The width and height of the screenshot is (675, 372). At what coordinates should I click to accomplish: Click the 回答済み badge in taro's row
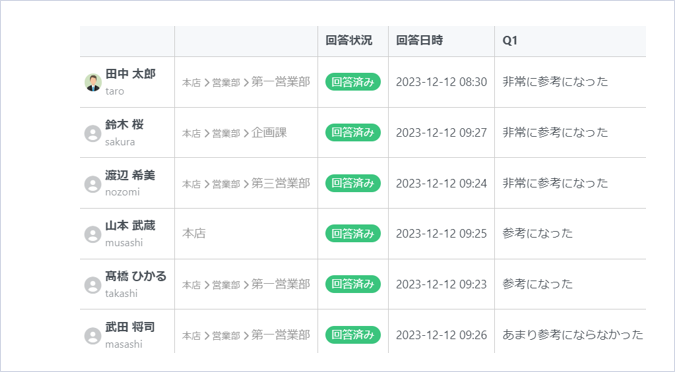353,82
